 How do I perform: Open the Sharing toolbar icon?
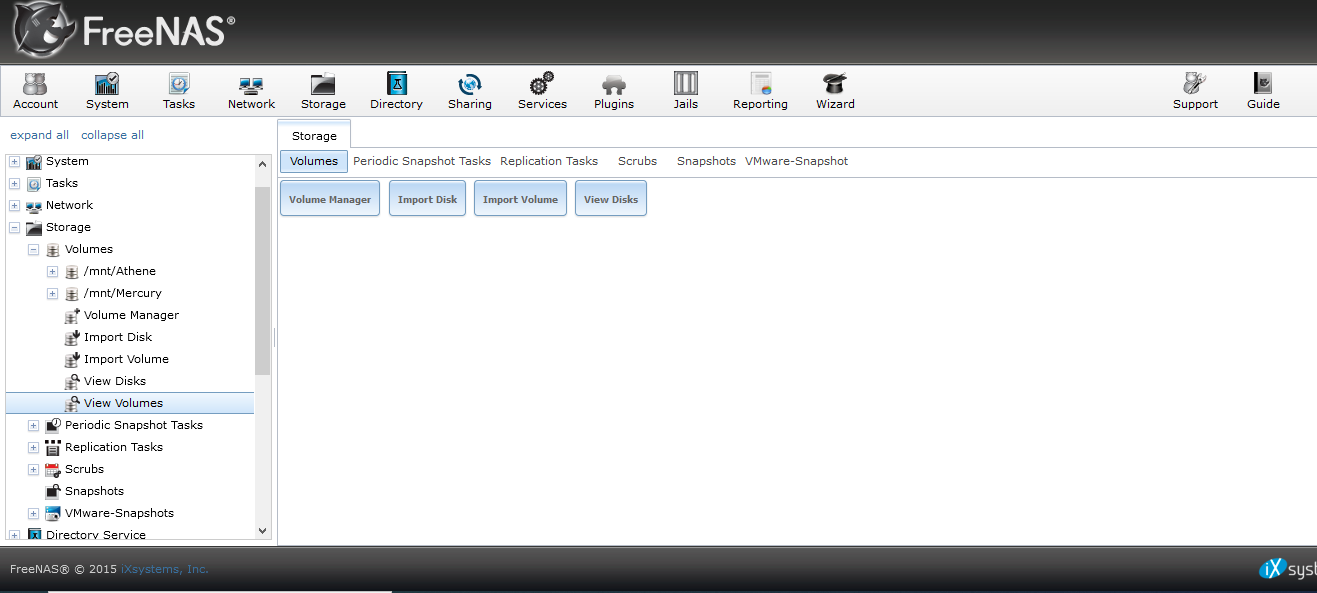(x=470, y=90)
